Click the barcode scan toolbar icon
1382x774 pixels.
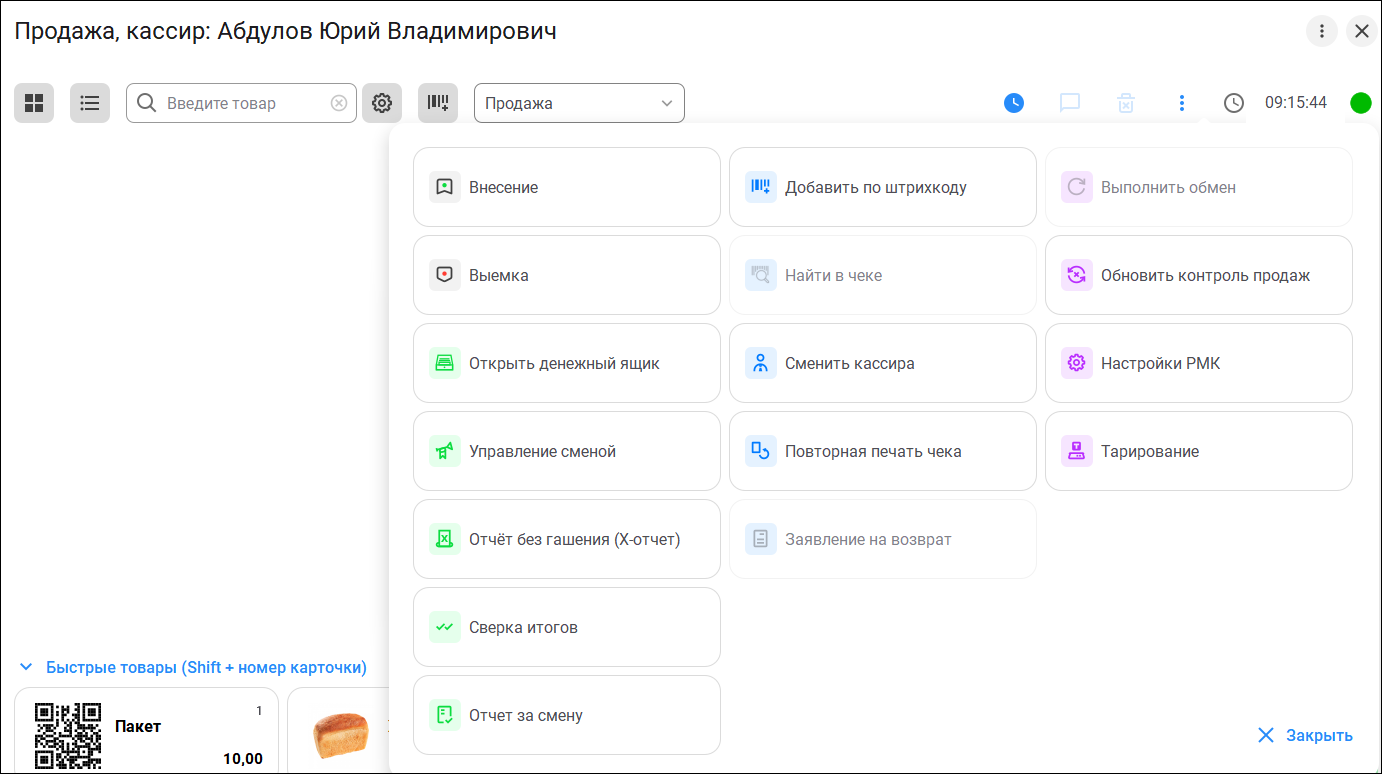tap(438, 103)
